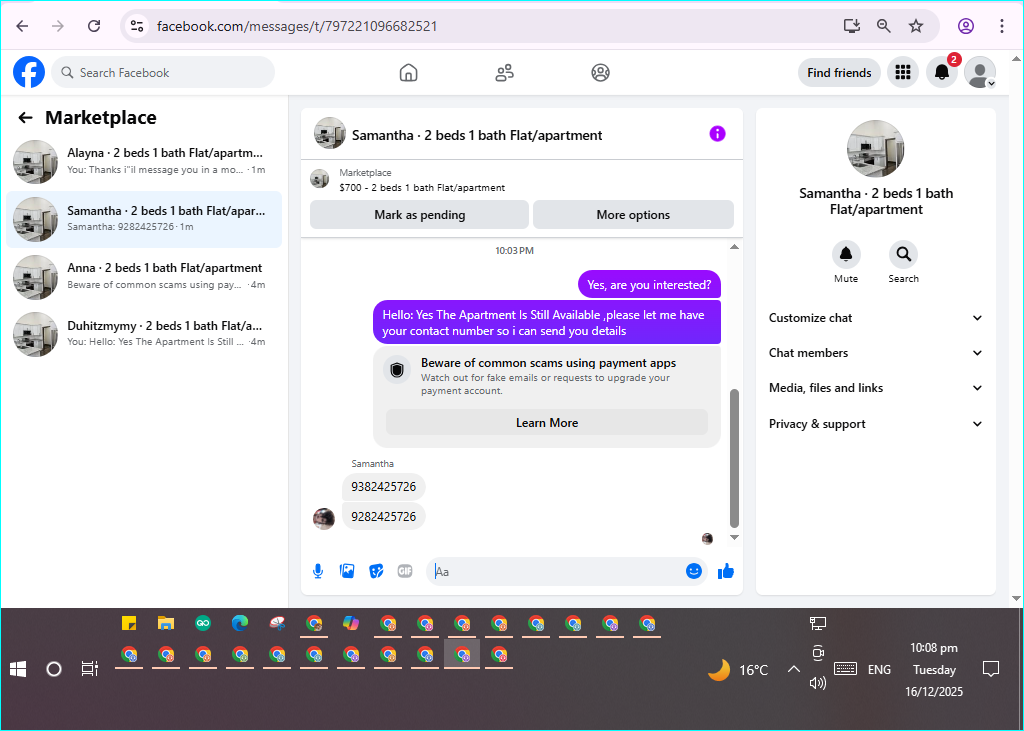Click the message 9282425726
This screenshot has width=1024, height=731.
pyautogui.click(x=383, y=517)
